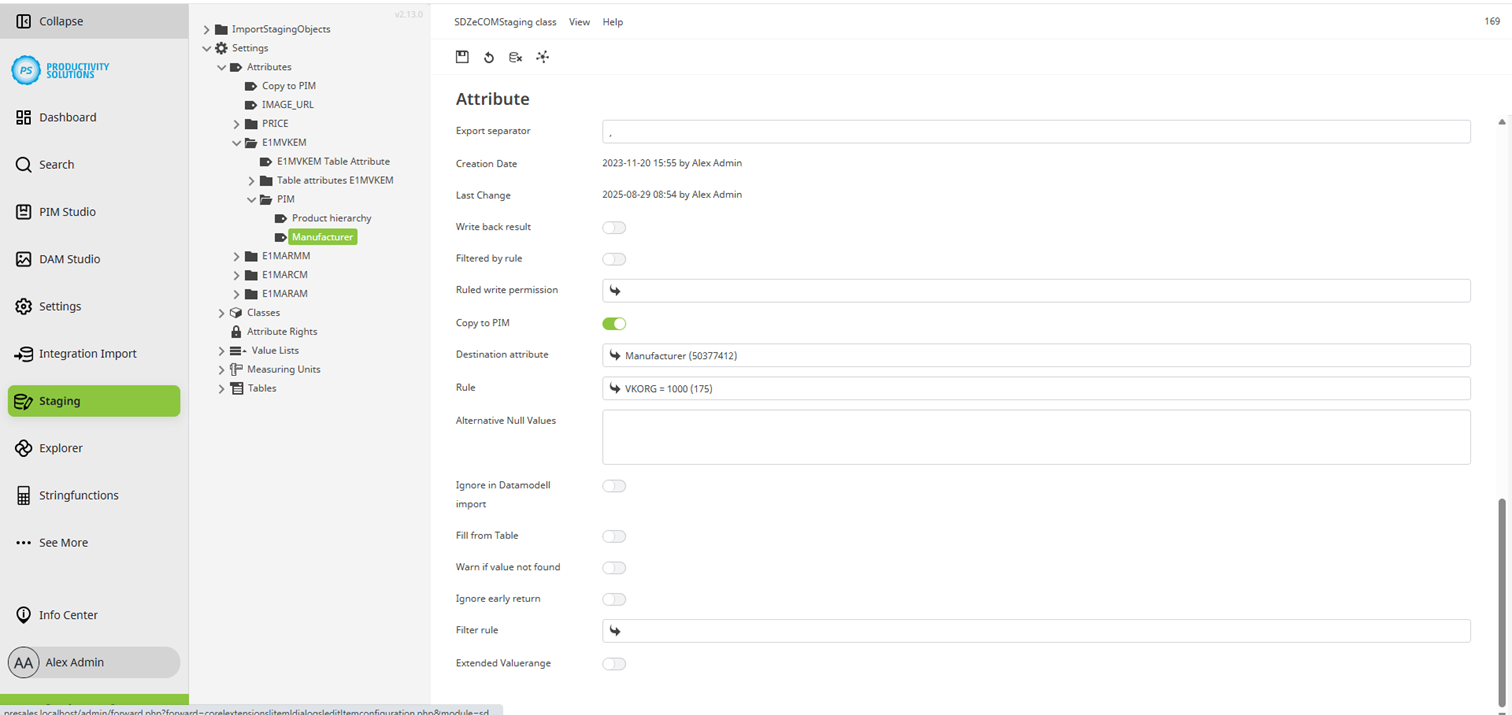The width and height of the screenshot is (1512, 715).
Task: Expand the Classes tree node
Action: pos(221,312)
